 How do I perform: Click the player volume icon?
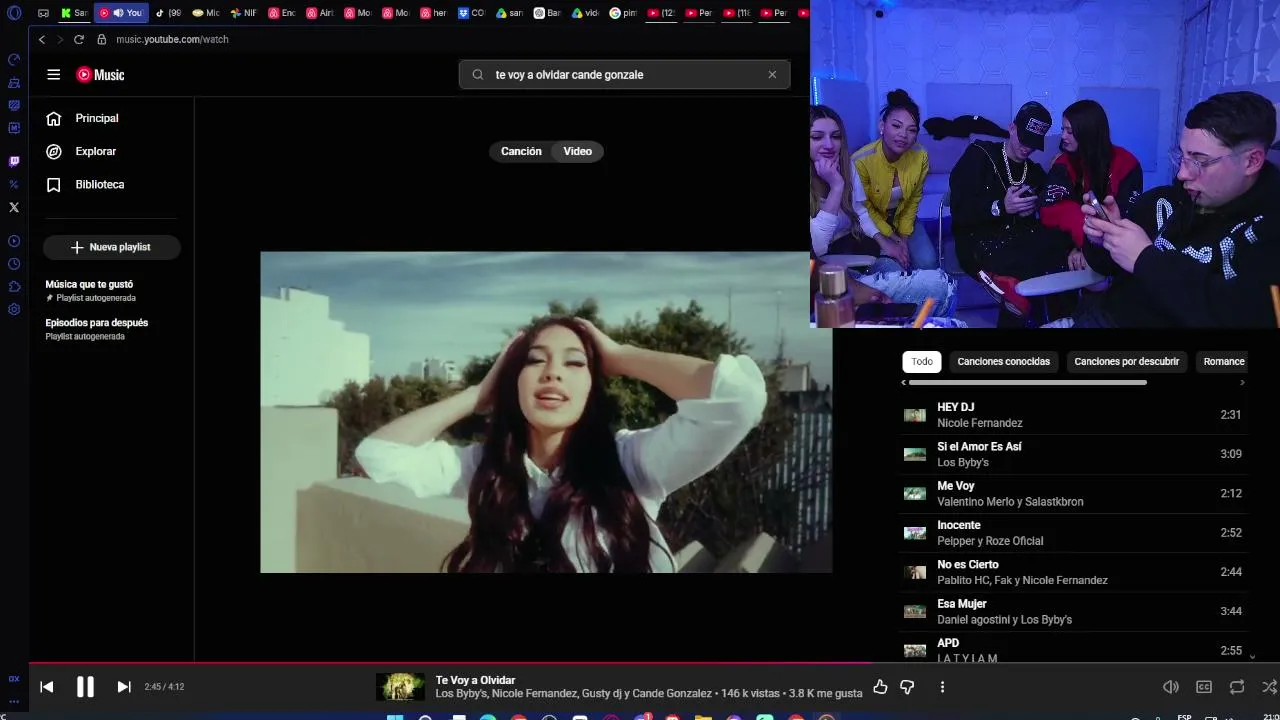[x=1171, y=687]
